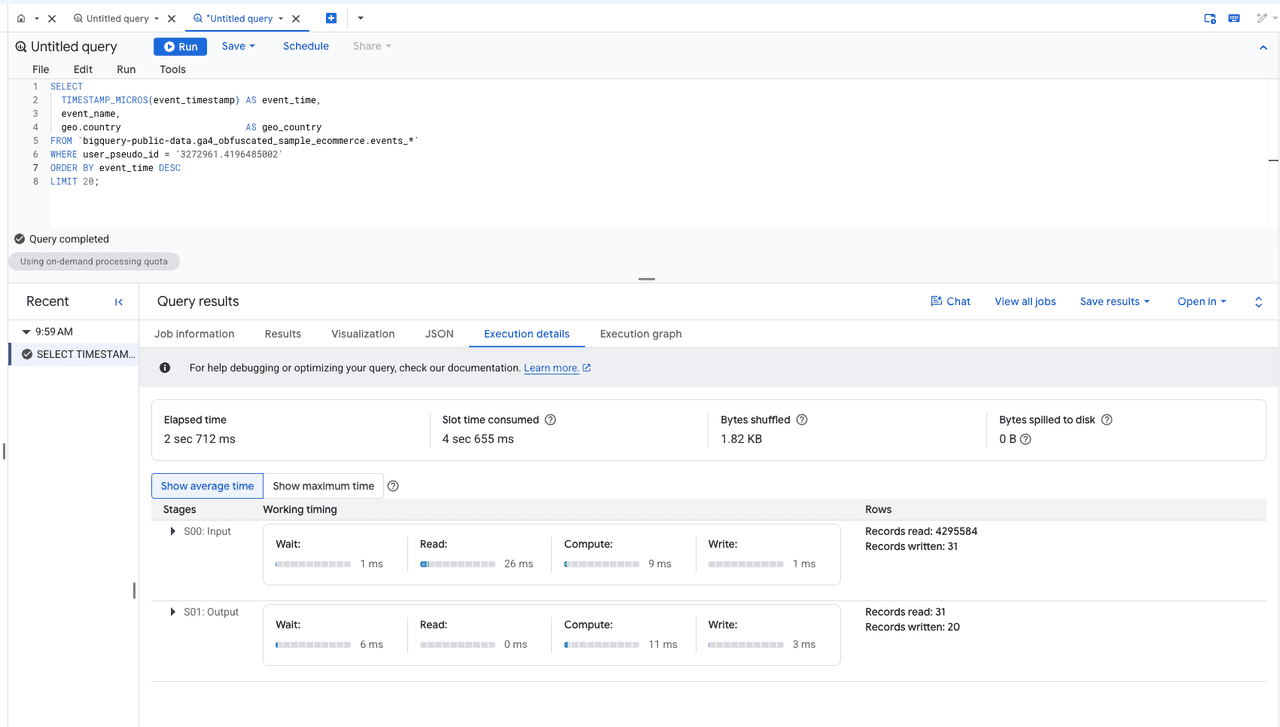Open the File menu
1280x727 pixels.
pyautogui.click(x=41, y=69)
